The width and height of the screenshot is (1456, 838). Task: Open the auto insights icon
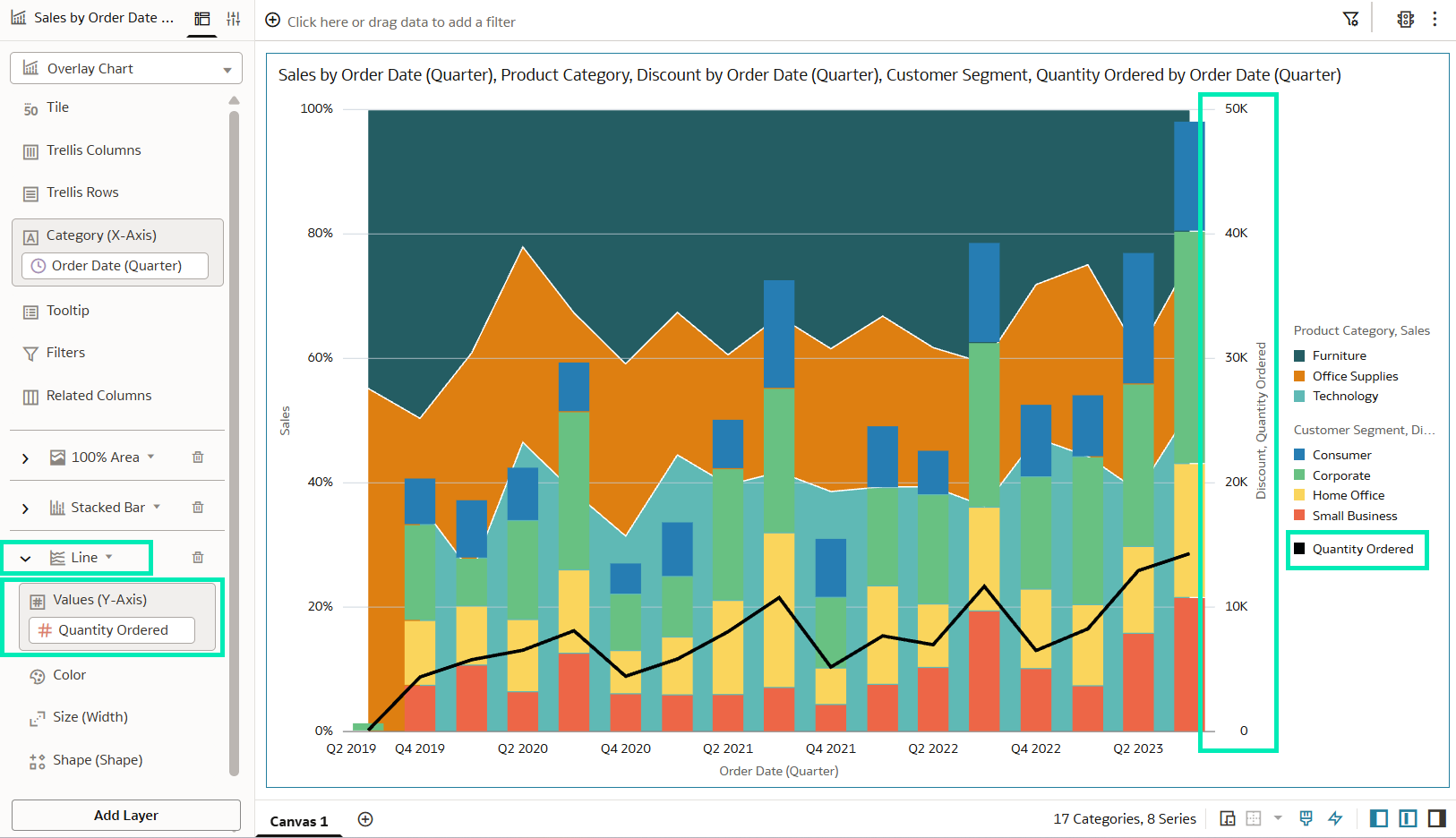pyautogui.click(x=1406, y=19)
